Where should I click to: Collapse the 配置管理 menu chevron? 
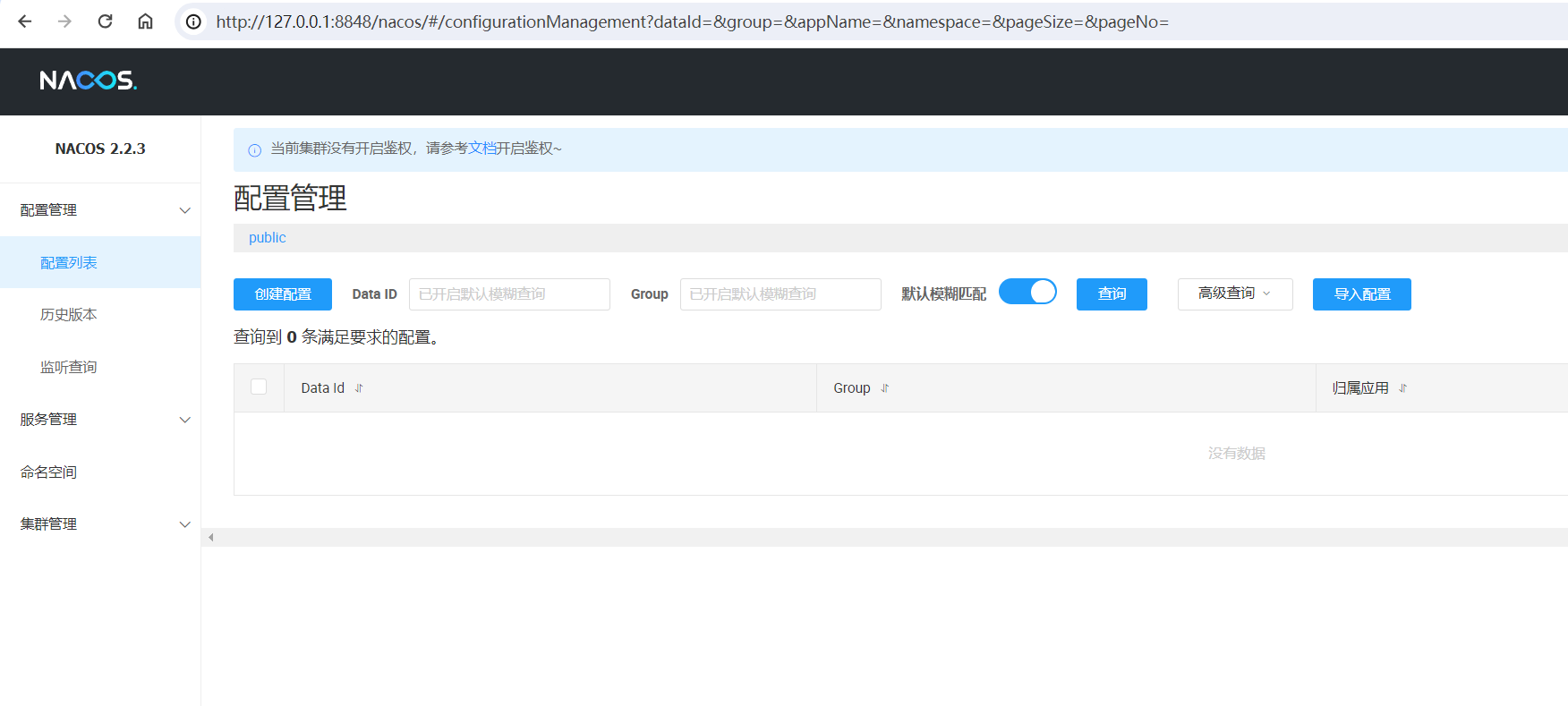click(185, 210)
